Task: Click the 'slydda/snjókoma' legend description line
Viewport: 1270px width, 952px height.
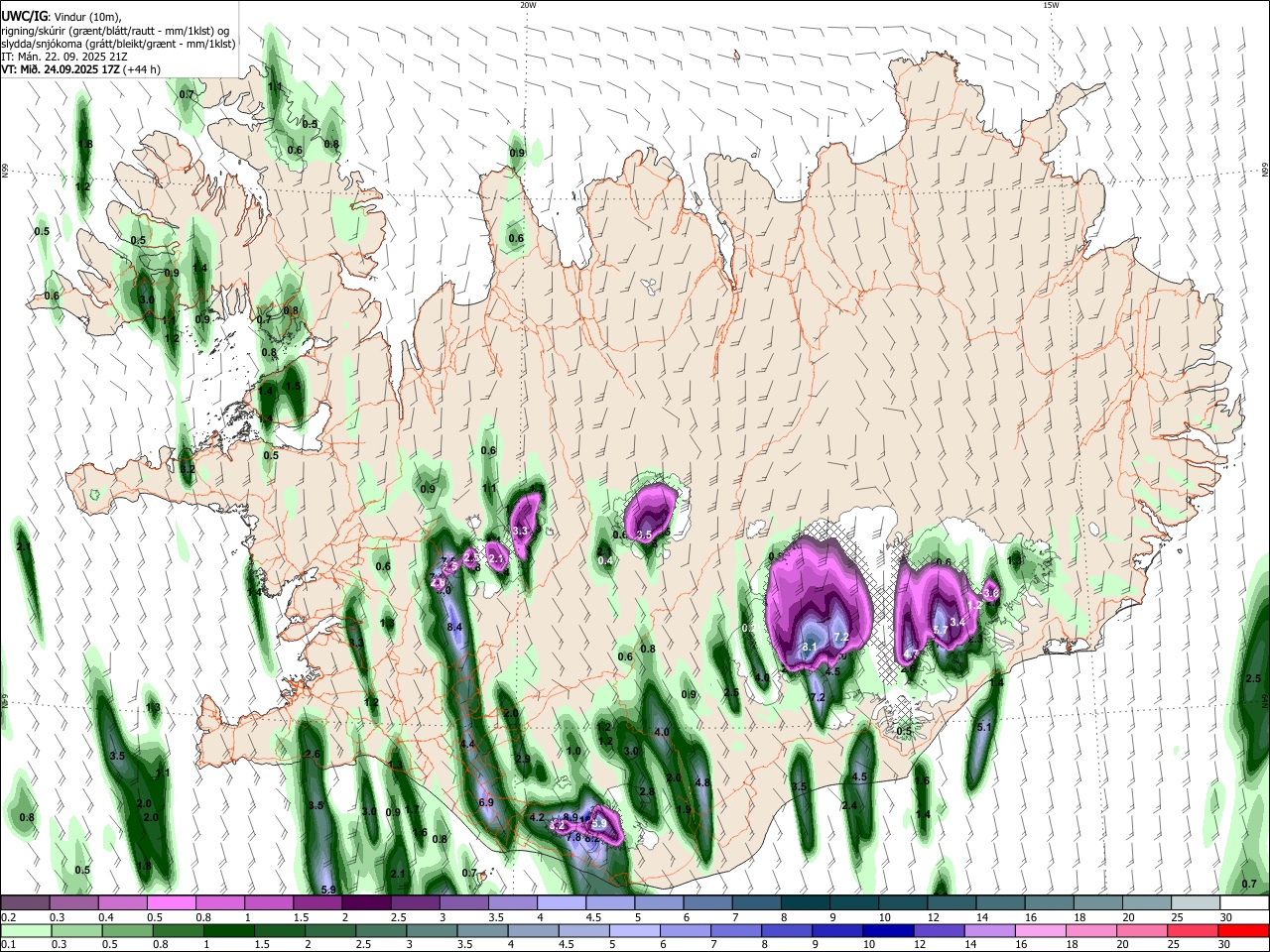Action: pyautogui.click(x=118, y=44)
